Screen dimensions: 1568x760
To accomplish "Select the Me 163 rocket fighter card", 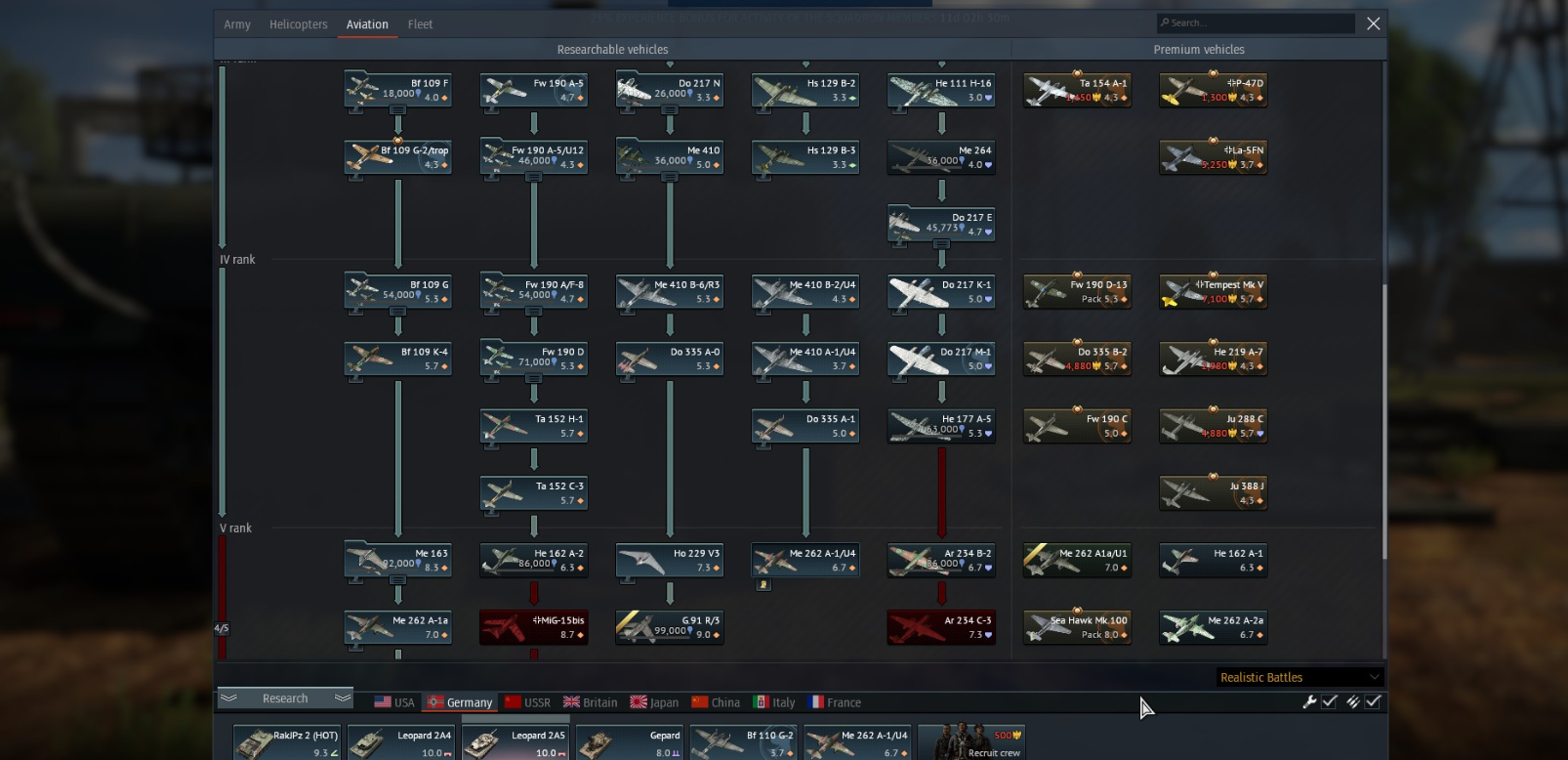I will click(397, 560).
